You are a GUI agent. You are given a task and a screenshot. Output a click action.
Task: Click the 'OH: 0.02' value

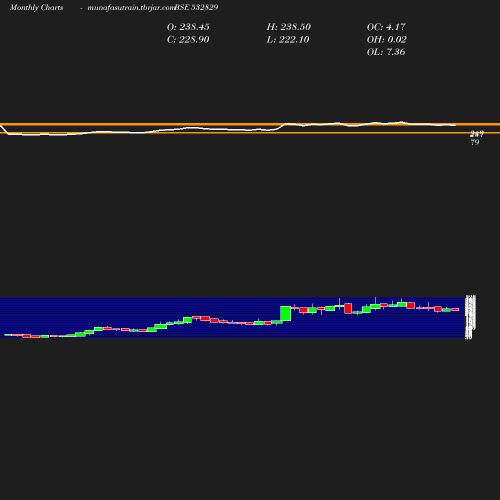tap(387, 40)
